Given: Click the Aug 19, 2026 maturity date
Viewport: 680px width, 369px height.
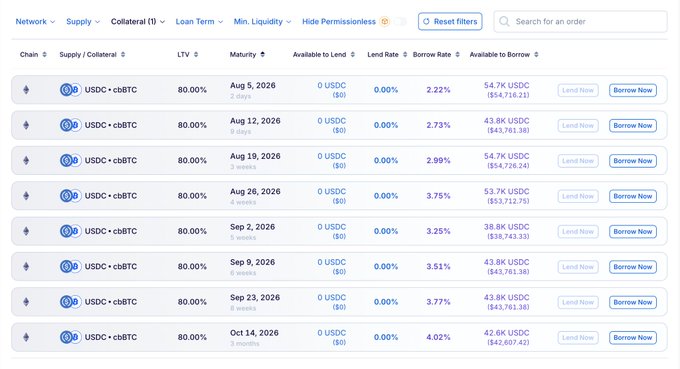Looking at the screenshot, I should 255,157.
